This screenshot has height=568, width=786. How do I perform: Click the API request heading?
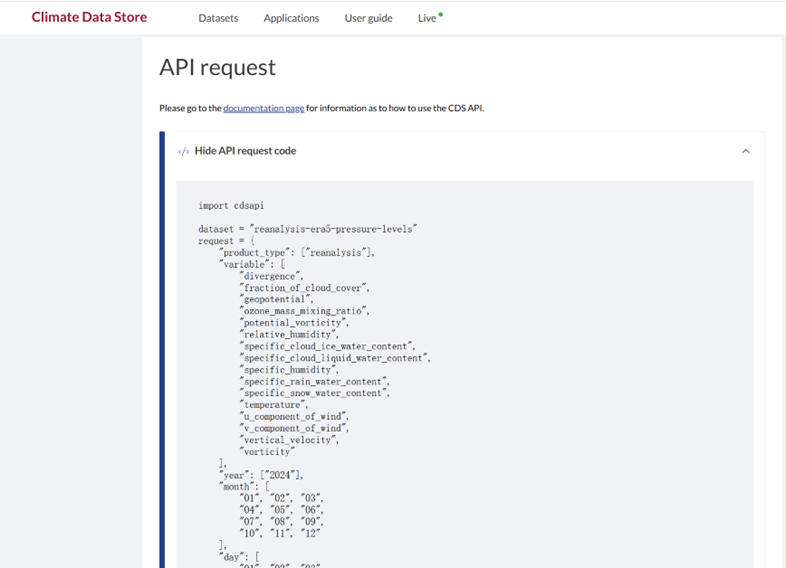217,67
